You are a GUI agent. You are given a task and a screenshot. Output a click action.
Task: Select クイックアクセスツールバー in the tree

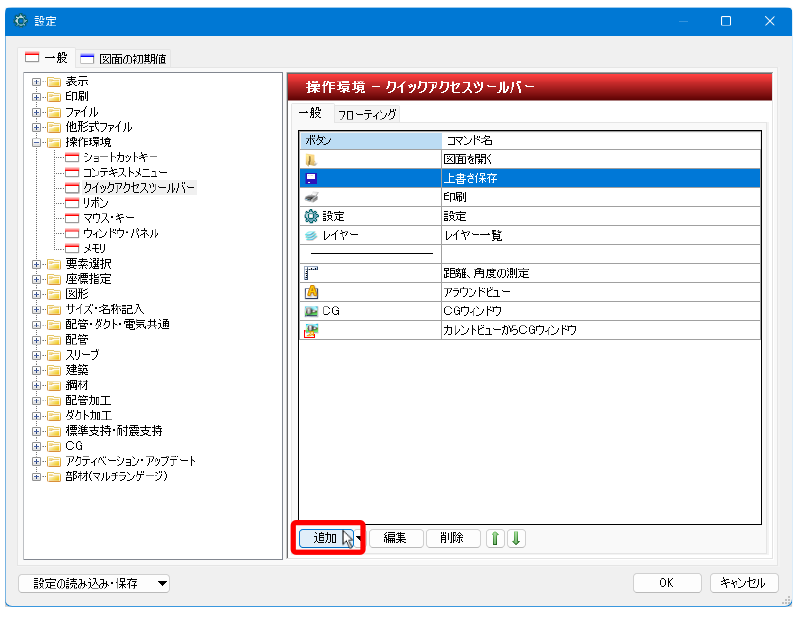point(139,188)
